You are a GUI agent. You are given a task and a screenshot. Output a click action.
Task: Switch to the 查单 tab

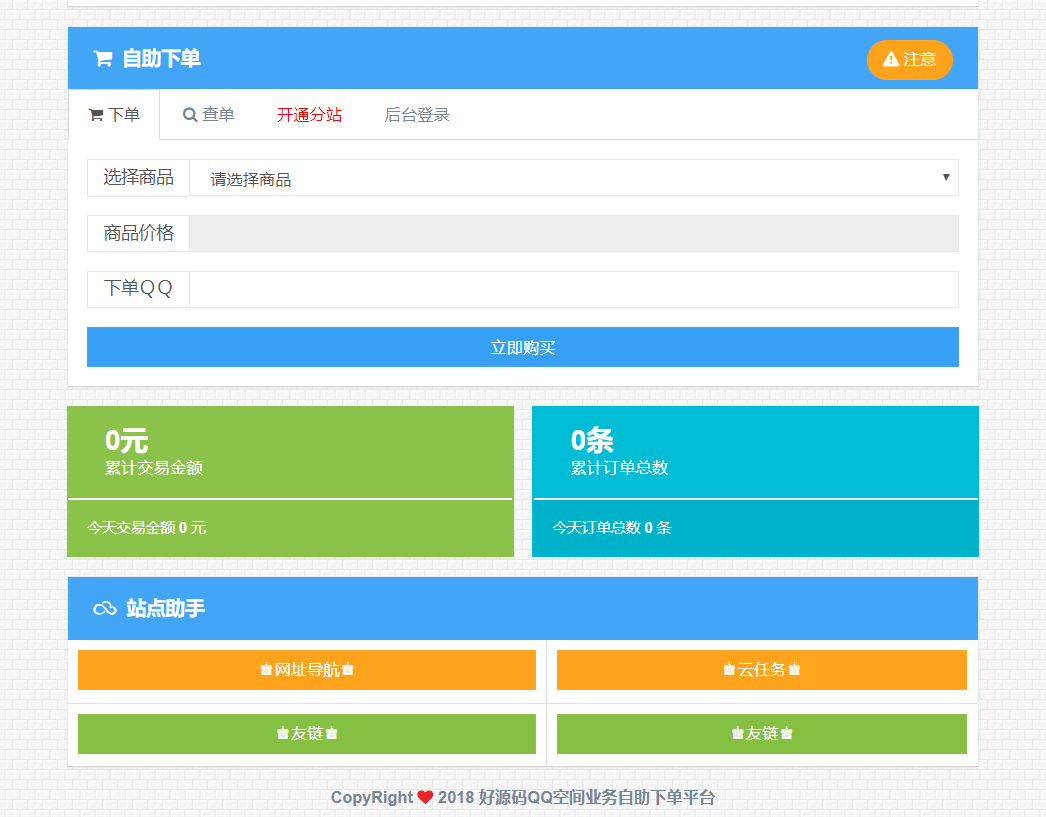[208, 114]
